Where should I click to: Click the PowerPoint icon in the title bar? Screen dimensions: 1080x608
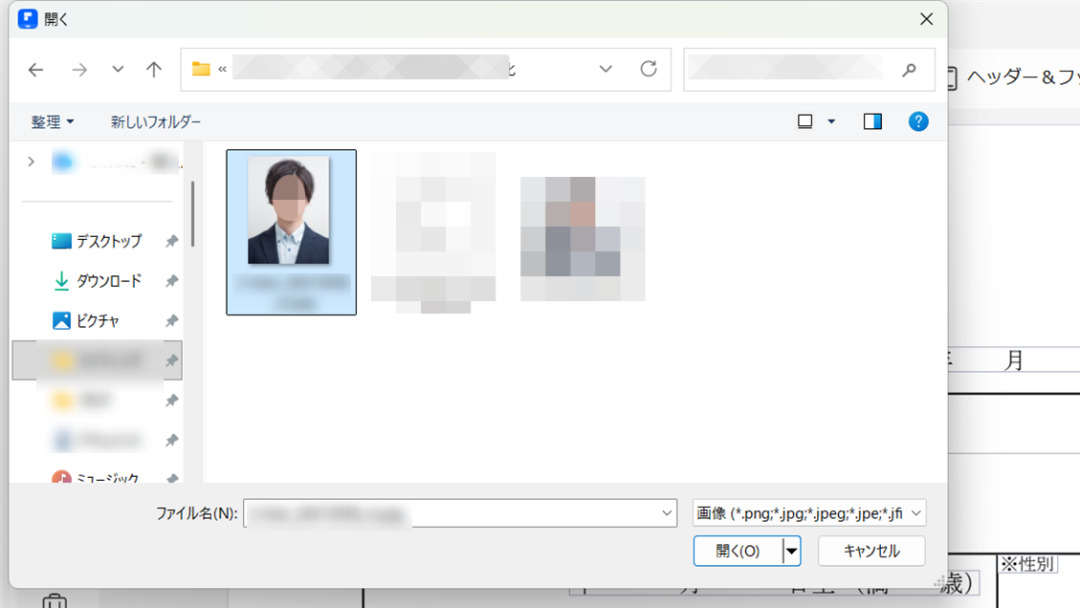27,18
